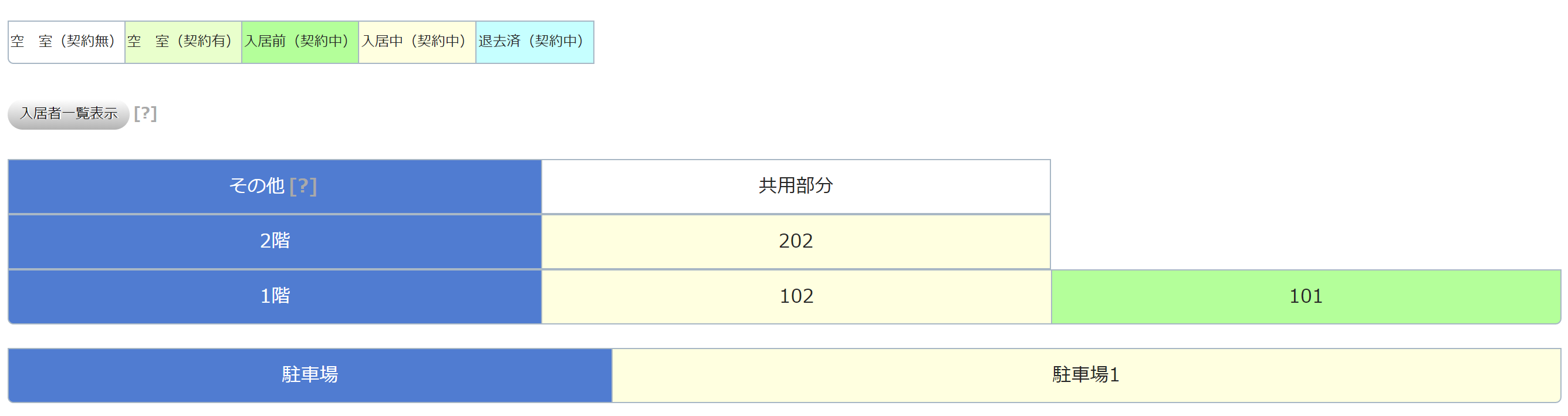Open room 202

[795, 242]
